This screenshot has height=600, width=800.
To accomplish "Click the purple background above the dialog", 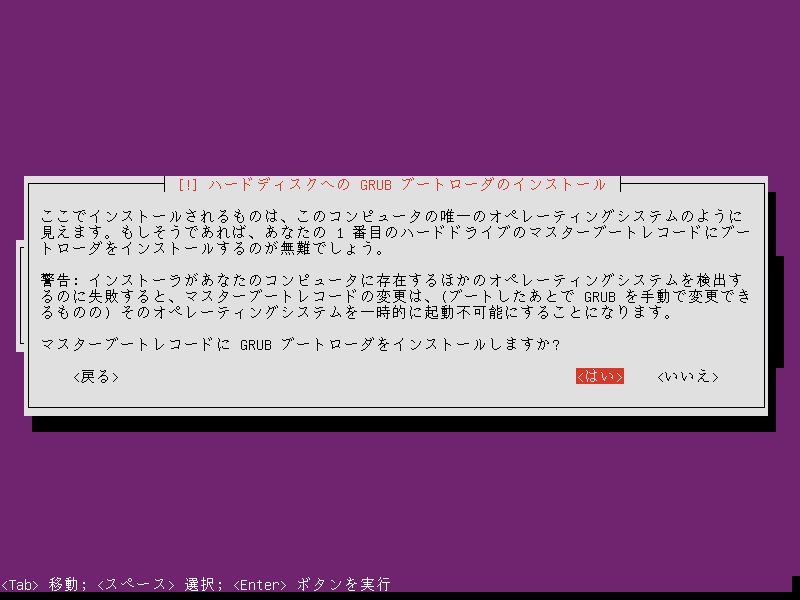I will click(x=400, y=90).
